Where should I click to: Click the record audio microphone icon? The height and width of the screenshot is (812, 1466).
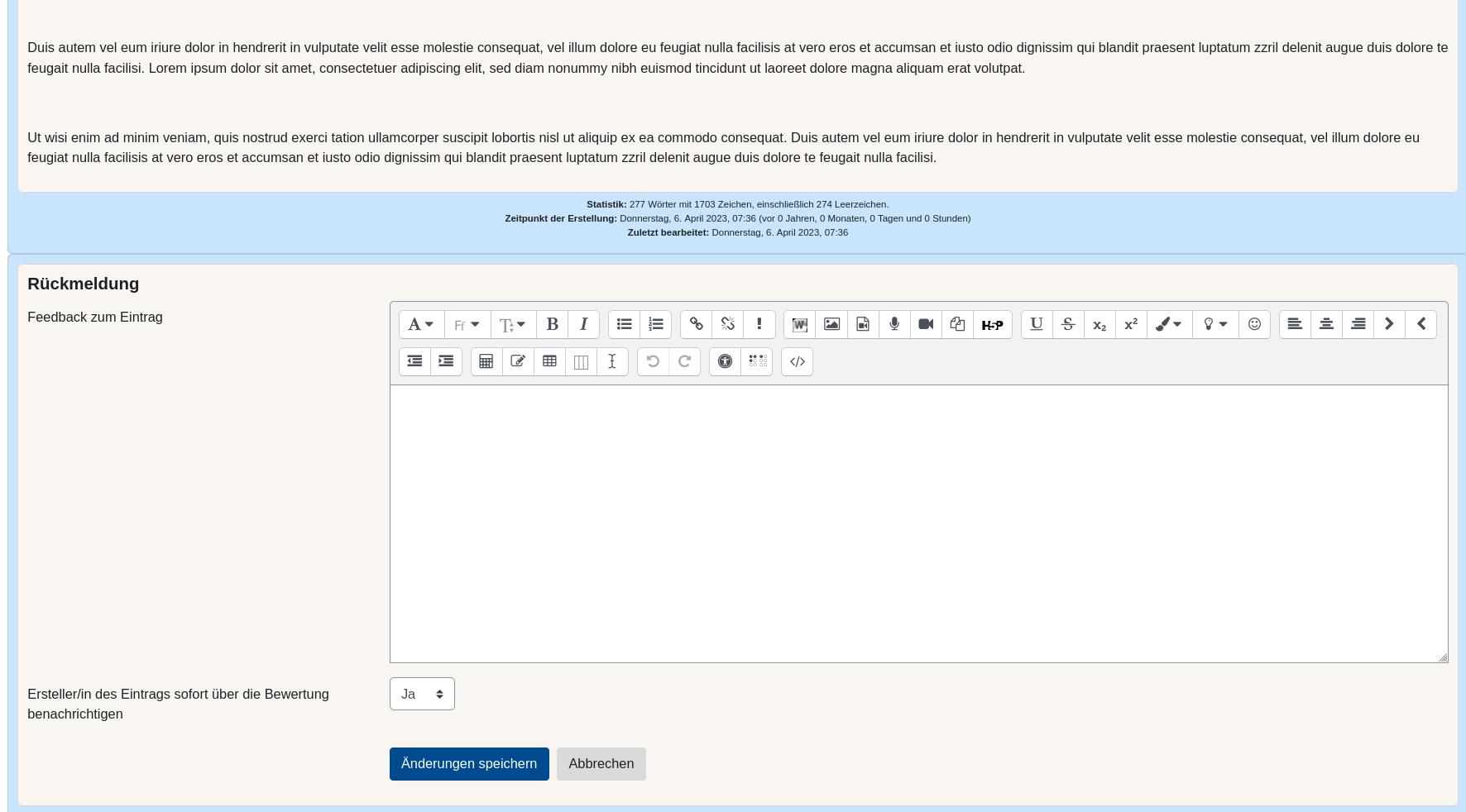pos(894,324)
